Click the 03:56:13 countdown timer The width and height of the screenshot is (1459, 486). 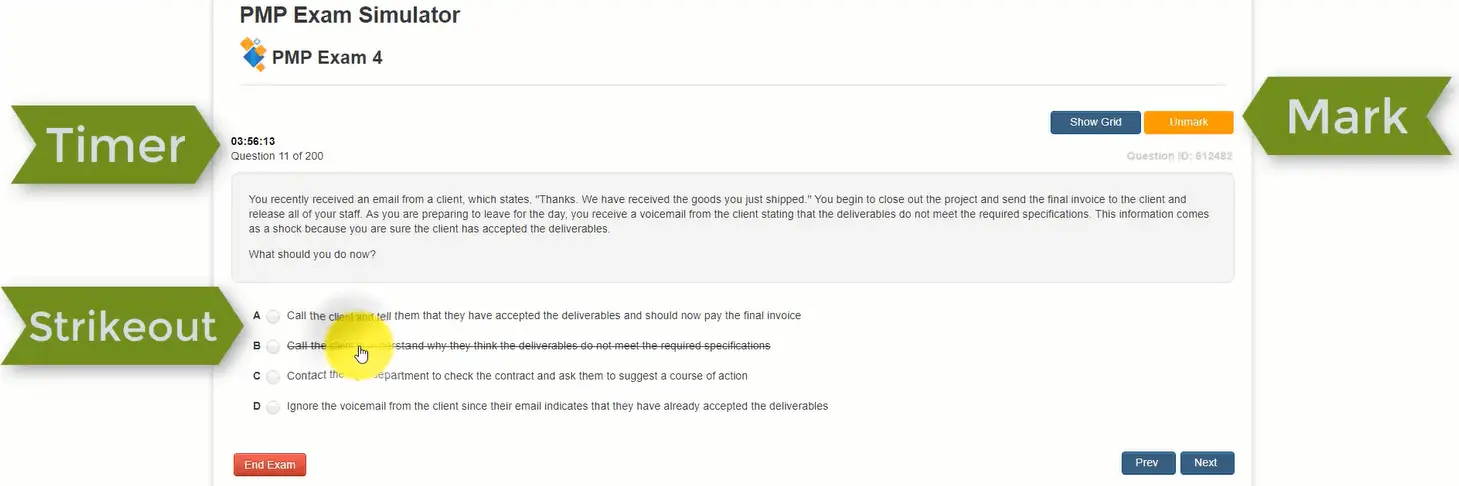point(253,141)
